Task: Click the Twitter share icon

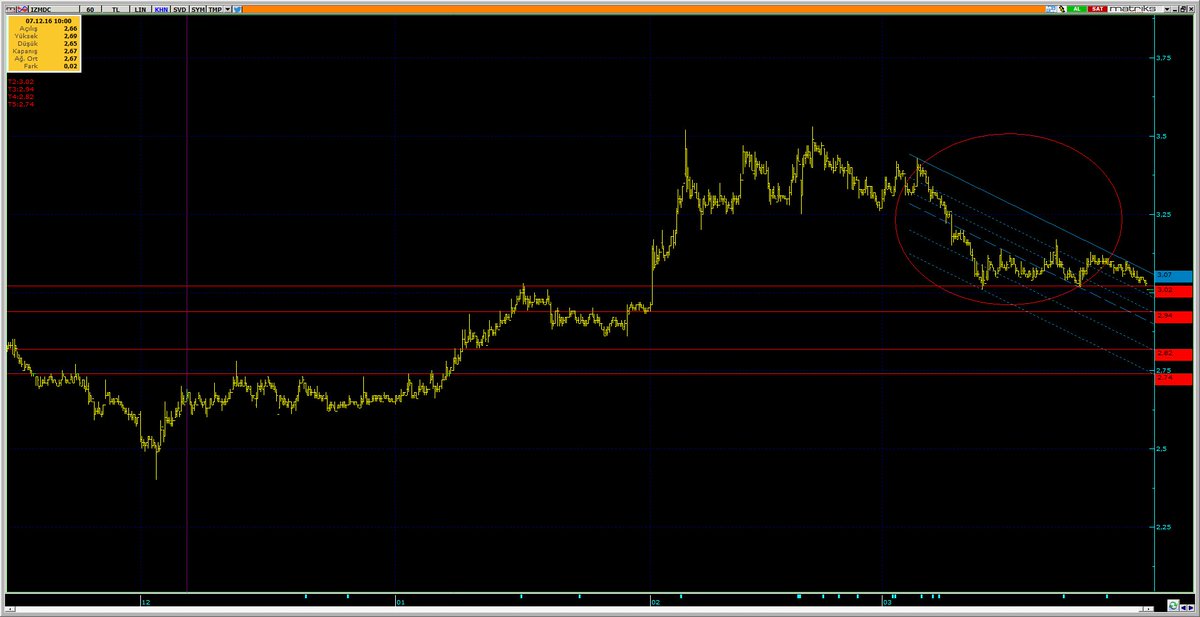Action: [x=237, y=9]
